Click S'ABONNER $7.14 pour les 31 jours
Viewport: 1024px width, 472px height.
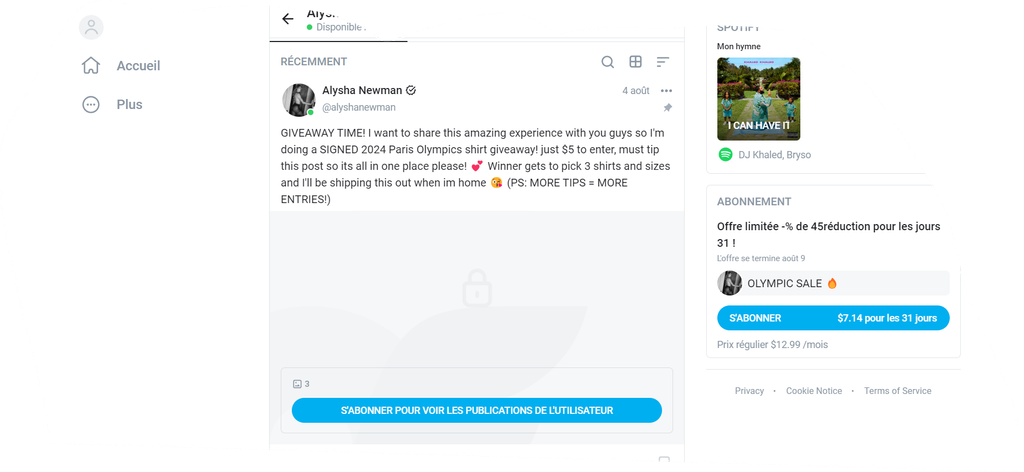[x=833, y=318]
